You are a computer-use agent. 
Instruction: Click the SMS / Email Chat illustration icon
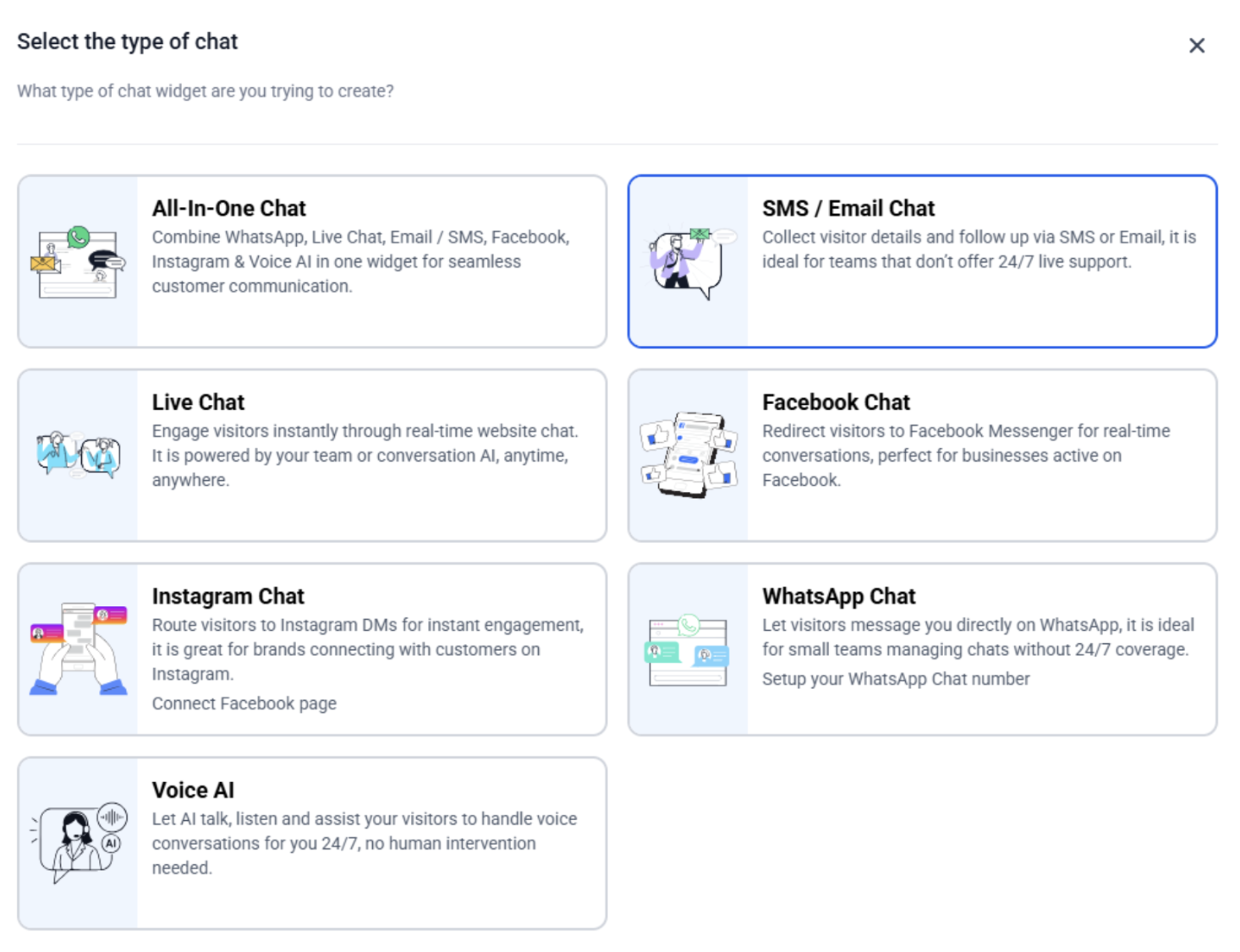pyautogui.click(x=688, y=262)
